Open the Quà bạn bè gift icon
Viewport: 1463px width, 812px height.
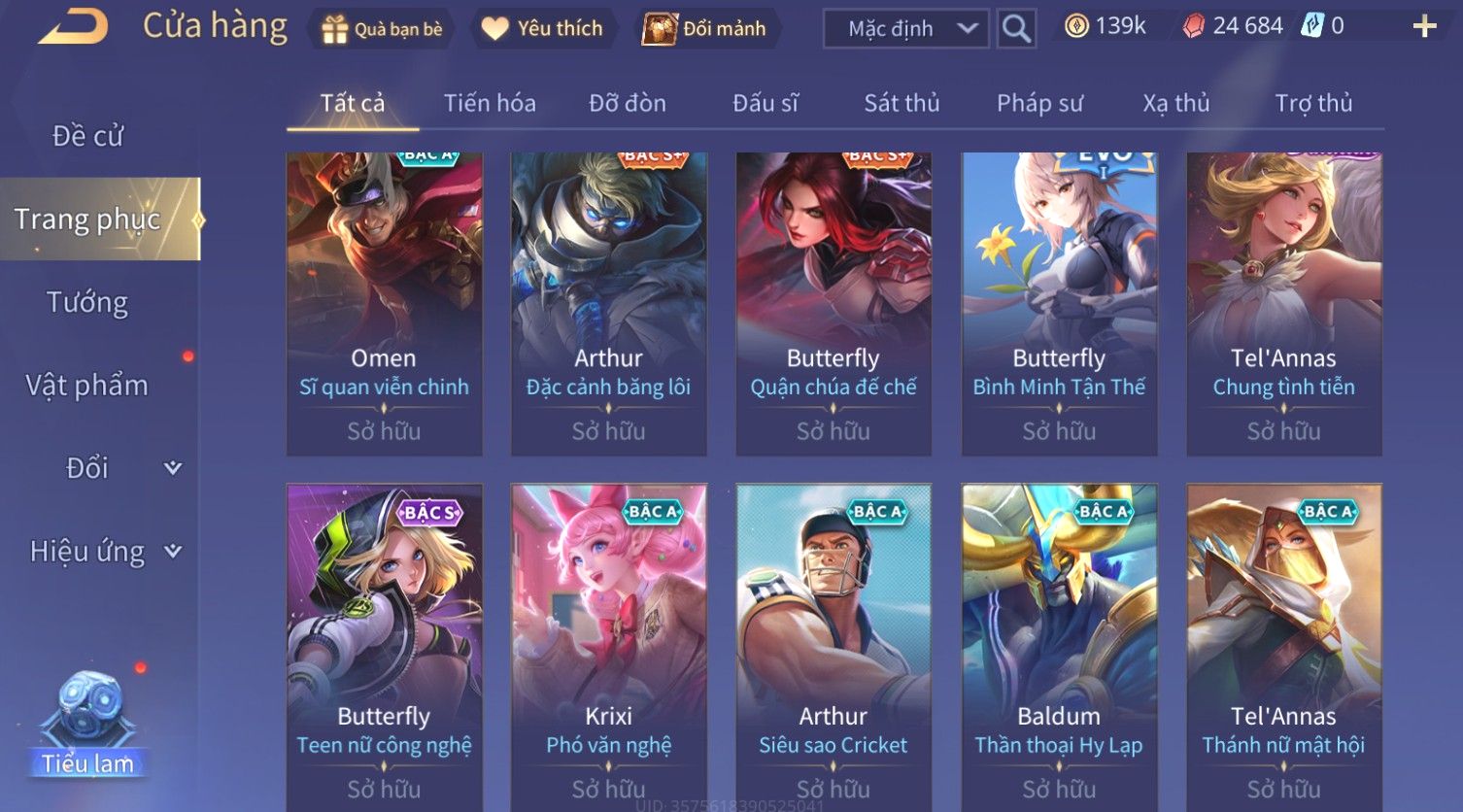[x=335, y=29]
